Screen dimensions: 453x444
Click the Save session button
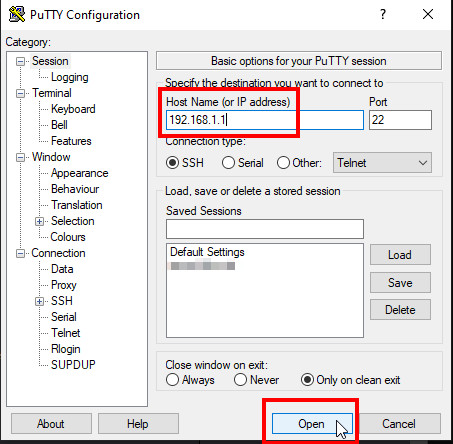coord(400,283)
